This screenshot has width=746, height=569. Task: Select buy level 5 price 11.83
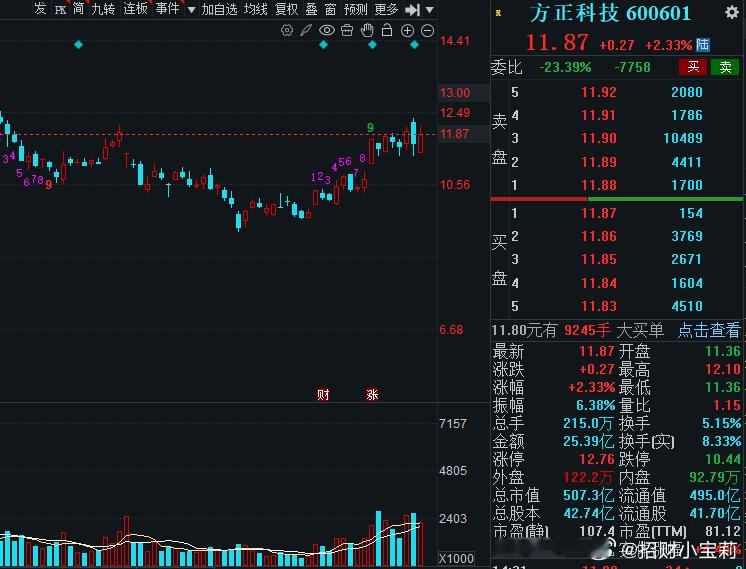click(599, 305)
